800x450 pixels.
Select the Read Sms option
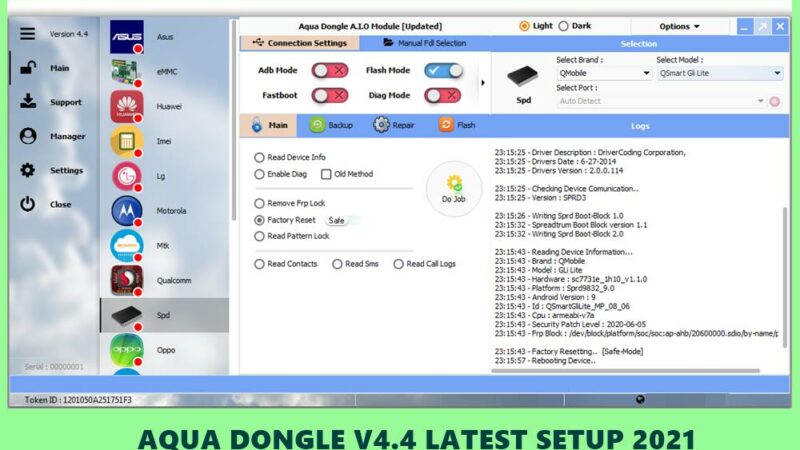[x=337, y=264]
